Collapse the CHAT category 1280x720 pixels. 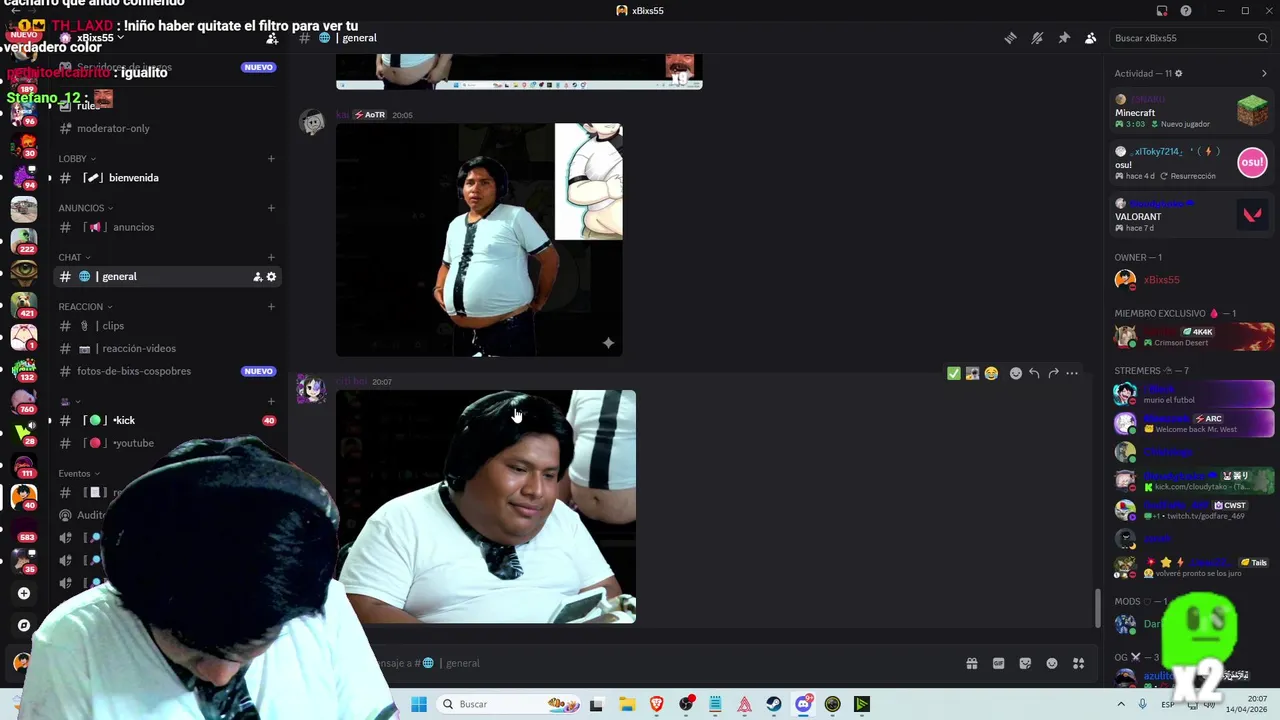point(74,257)
